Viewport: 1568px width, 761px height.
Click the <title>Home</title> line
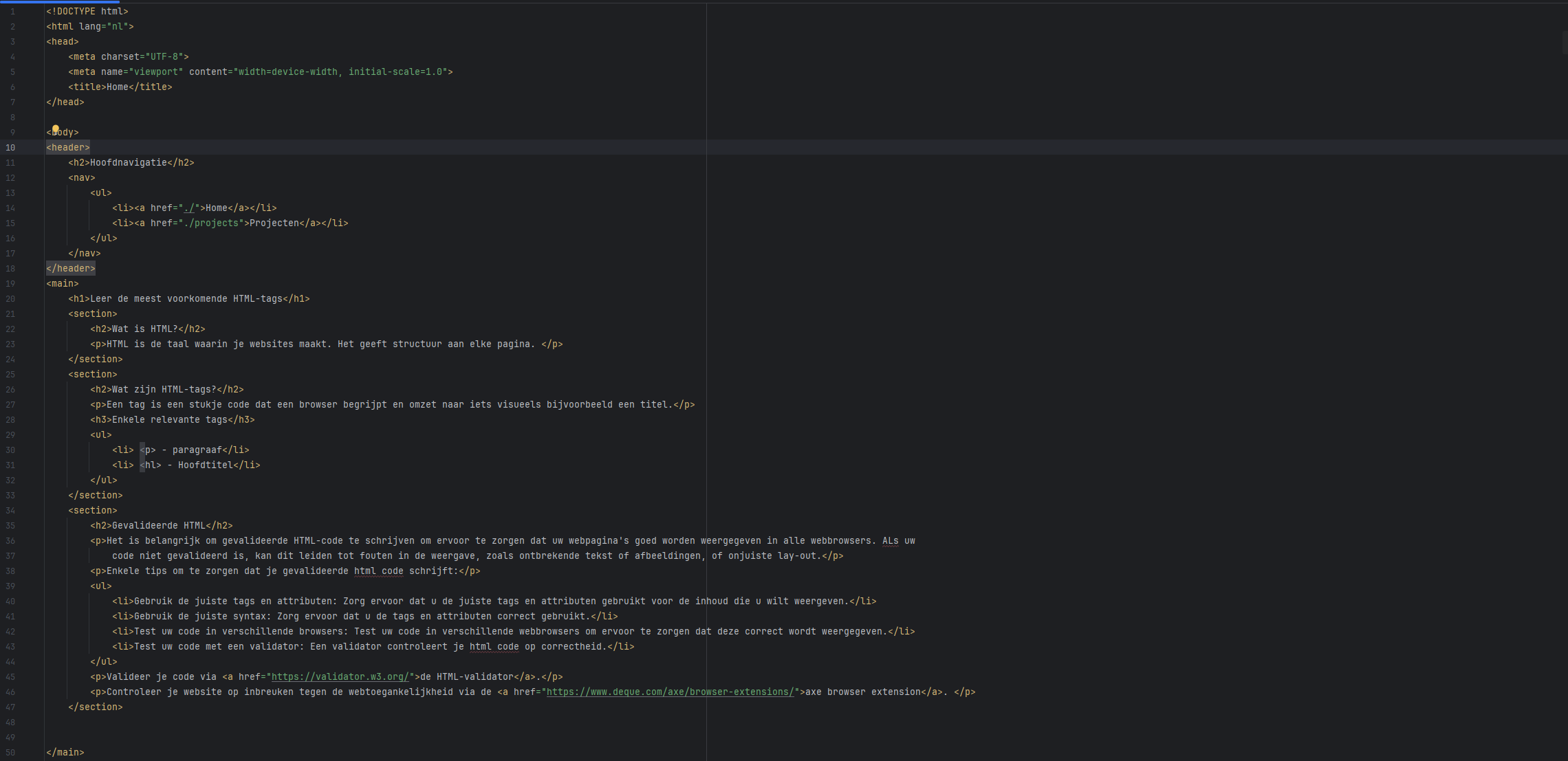point(120,87)
